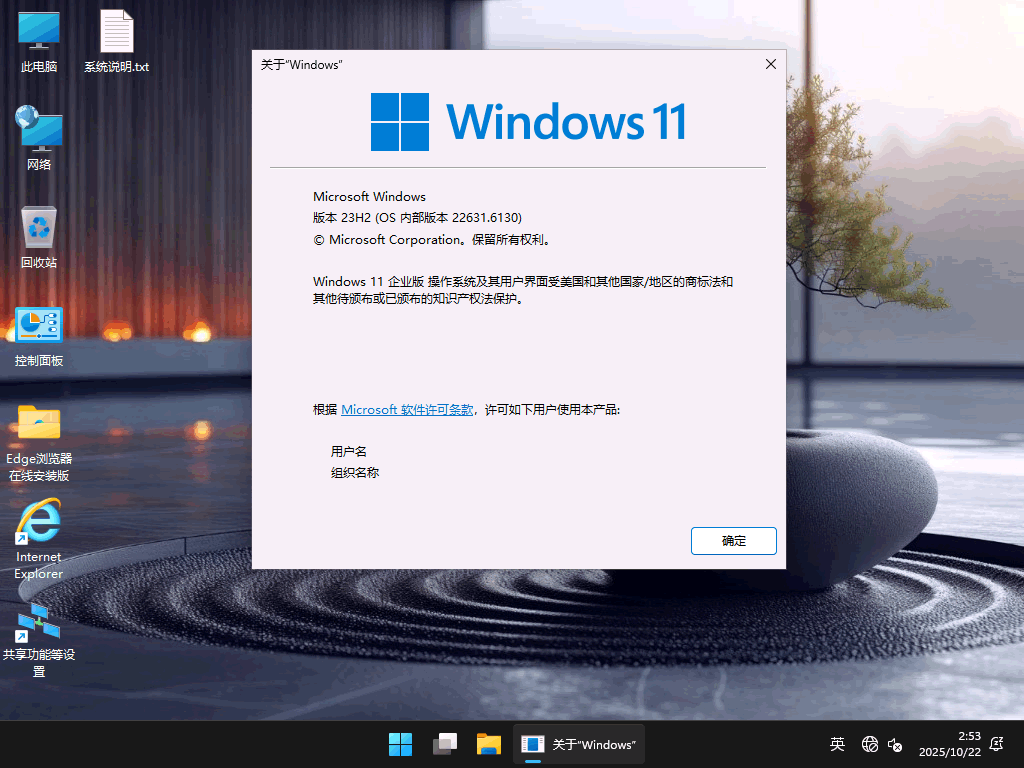Screen dimensions: 1024x768
Task: Select the Edge浏览器在线安装版 folder icon
Action: (39, 443)
